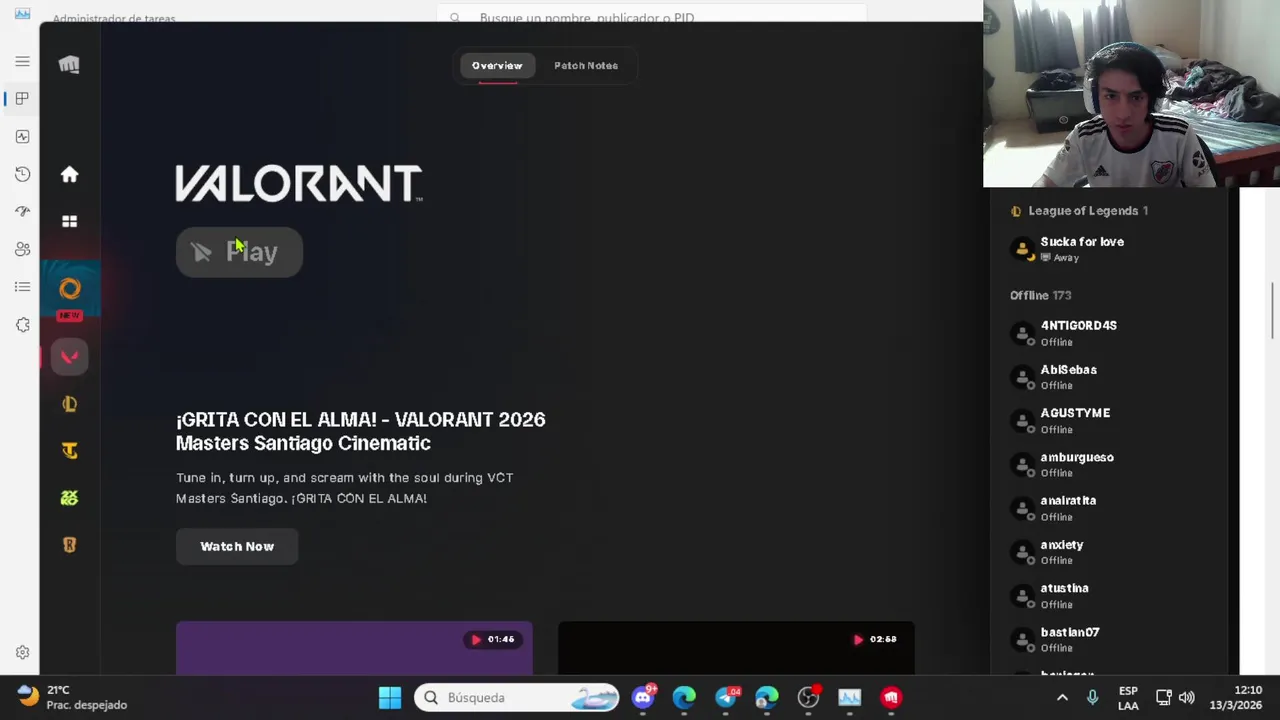The width and height of the screenshot is (1280, 720).
Task: Click the Task Manager search field
Action: tap(652, 17)
